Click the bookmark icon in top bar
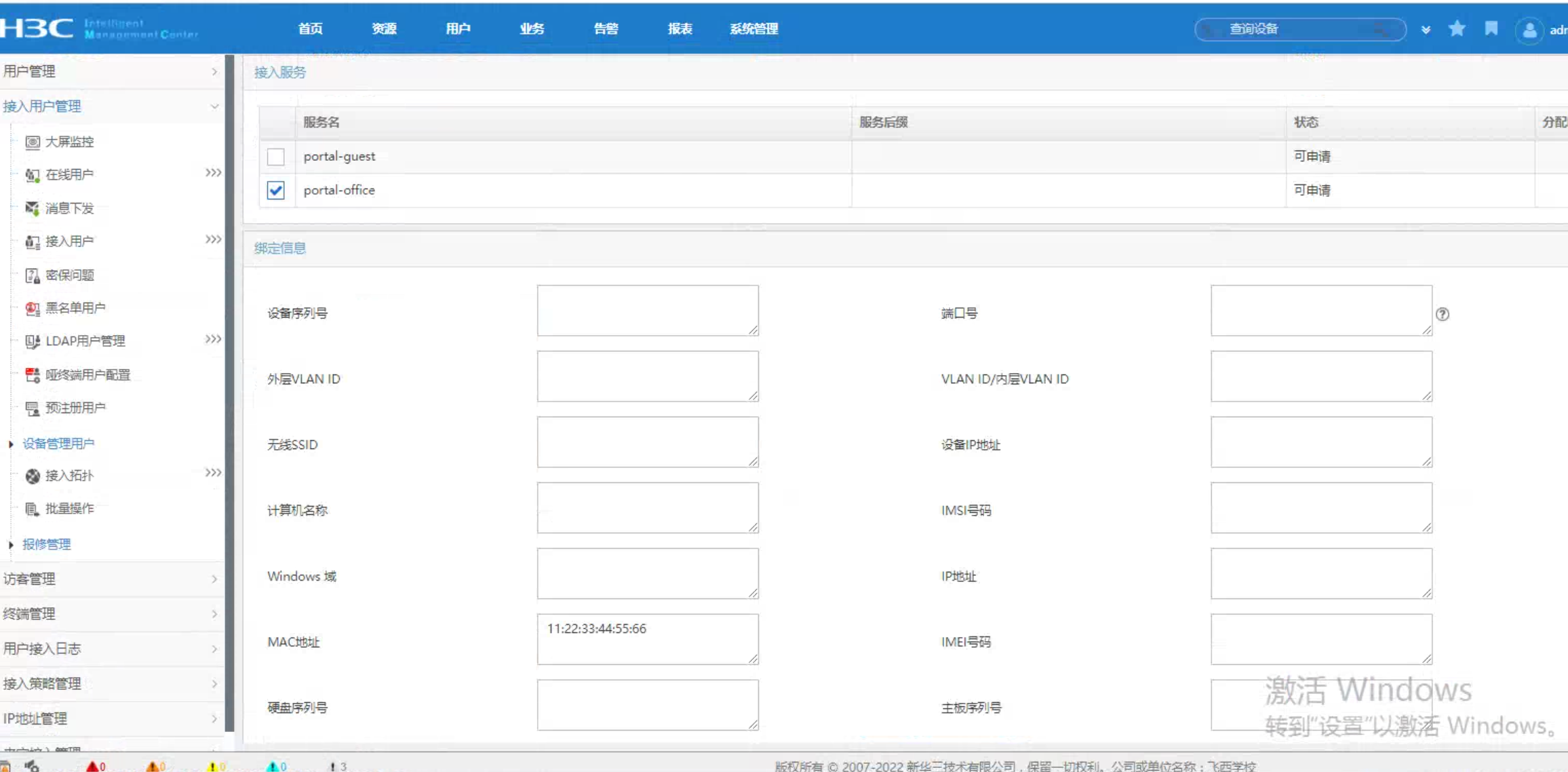The image size is (1568, 772). pos(1491,28)
